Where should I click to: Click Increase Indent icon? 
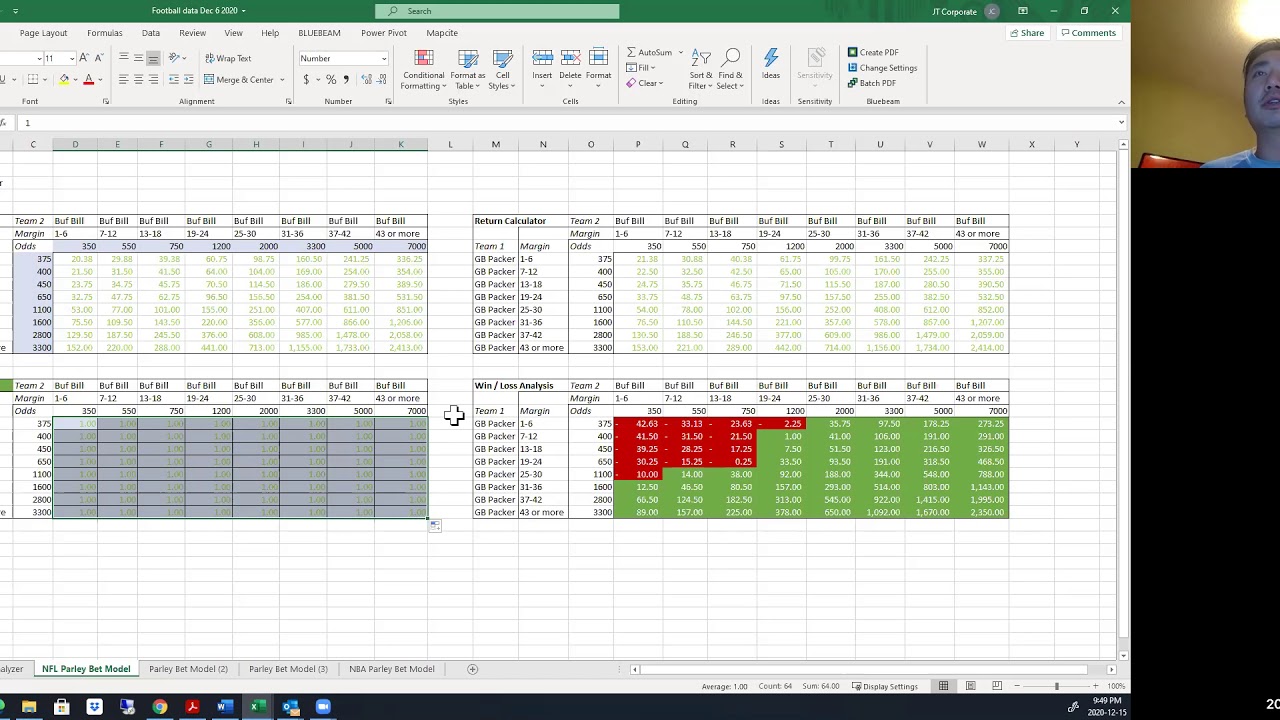[189, 80]
